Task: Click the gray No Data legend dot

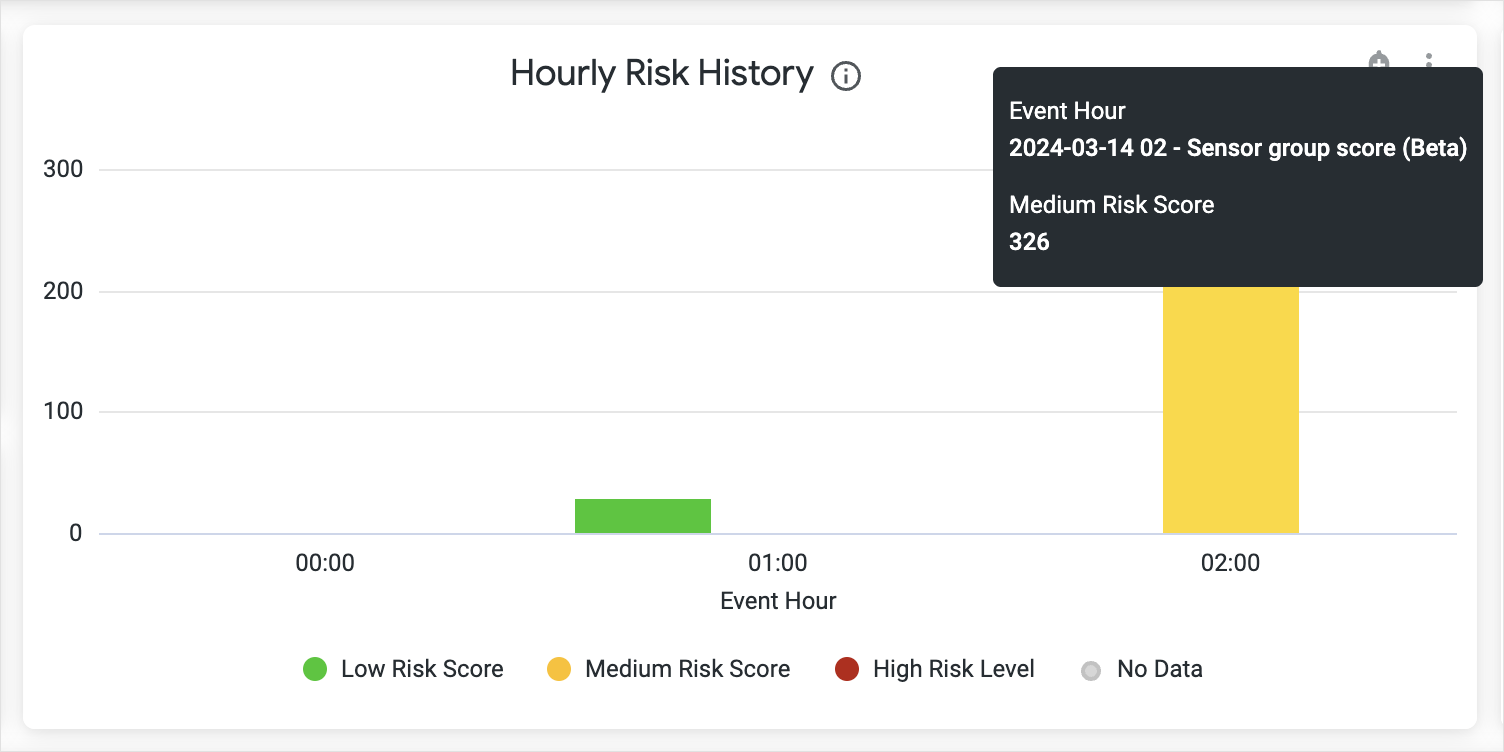Action: coord(1091,670)
